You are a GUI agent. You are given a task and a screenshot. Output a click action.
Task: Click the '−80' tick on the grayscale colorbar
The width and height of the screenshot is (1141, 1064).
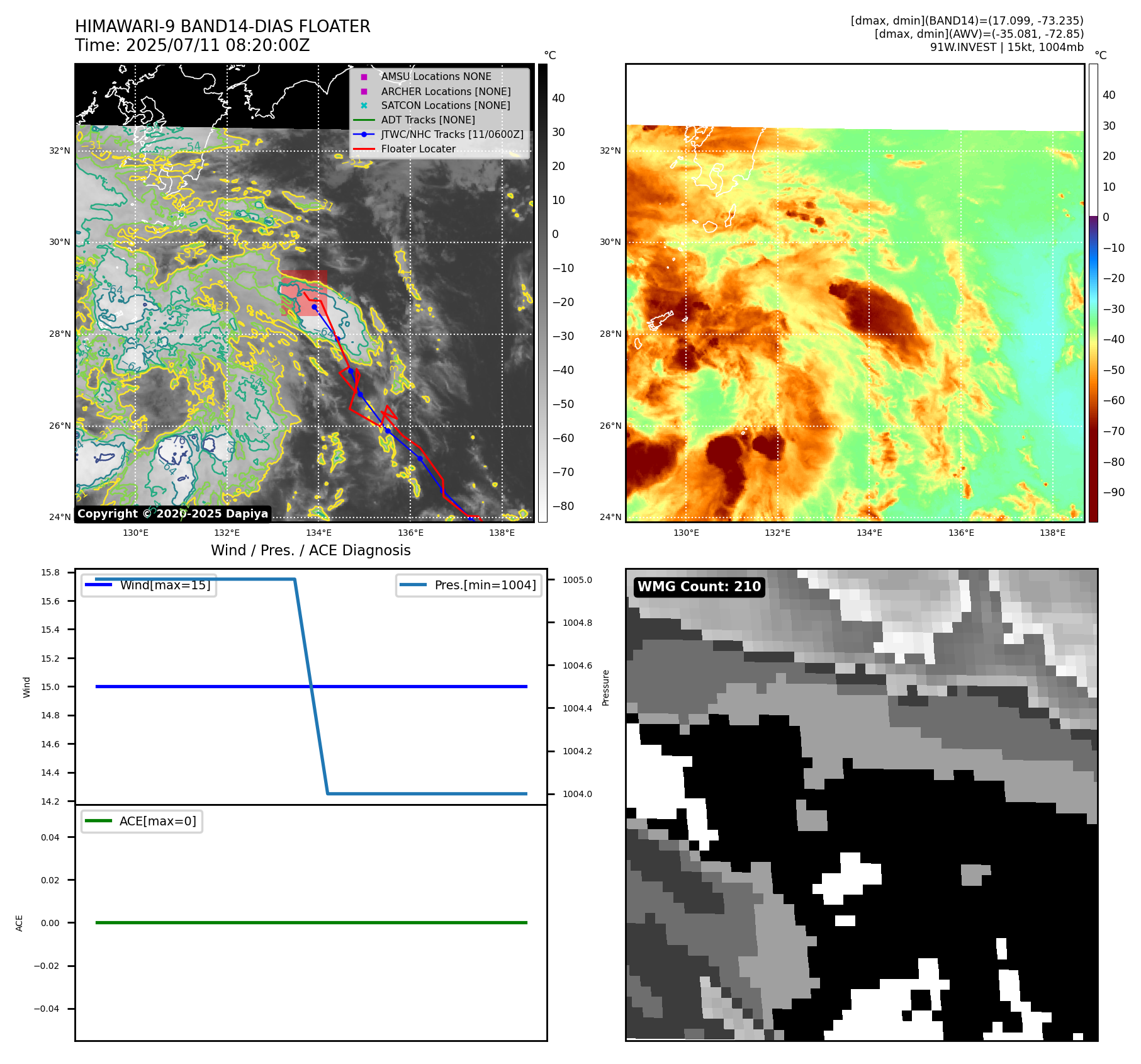point(563,506)
